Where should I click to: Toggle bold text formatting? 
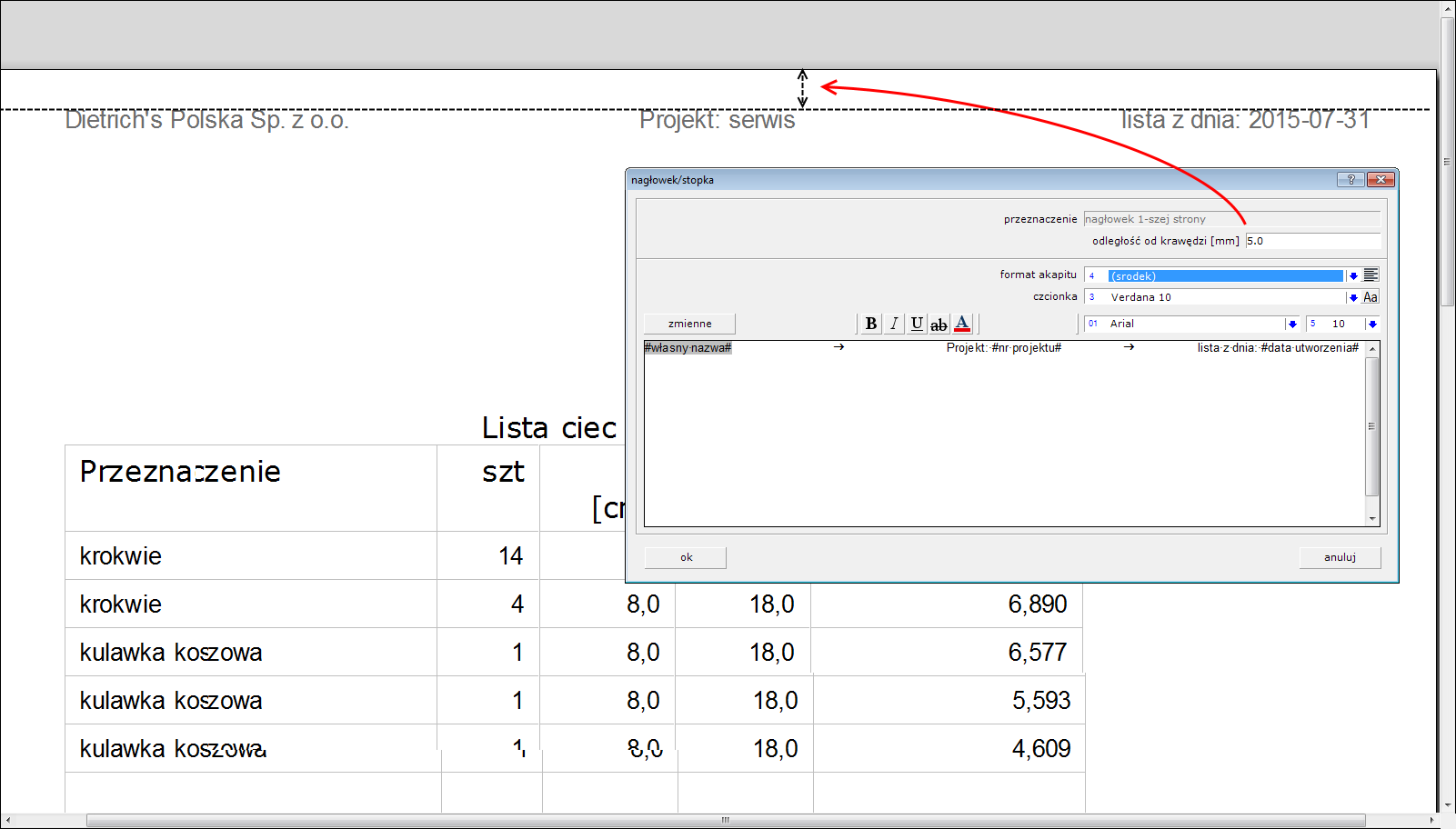[870, 324]
